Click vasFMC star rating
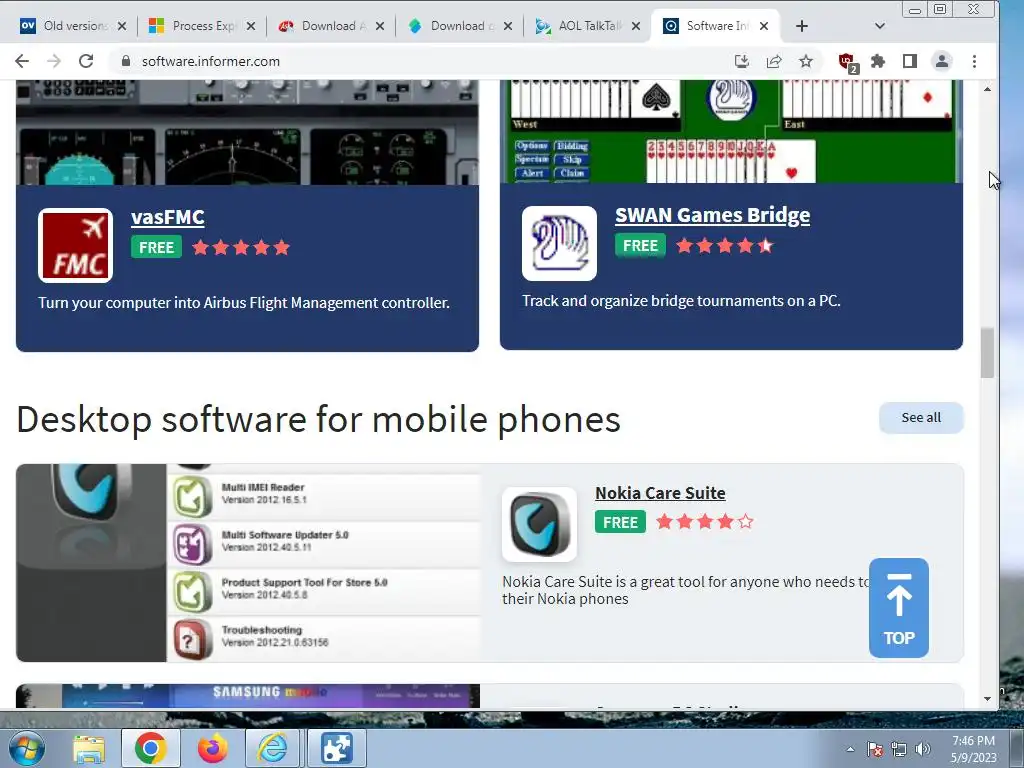Screen dimensions: 1024x768 241,248
